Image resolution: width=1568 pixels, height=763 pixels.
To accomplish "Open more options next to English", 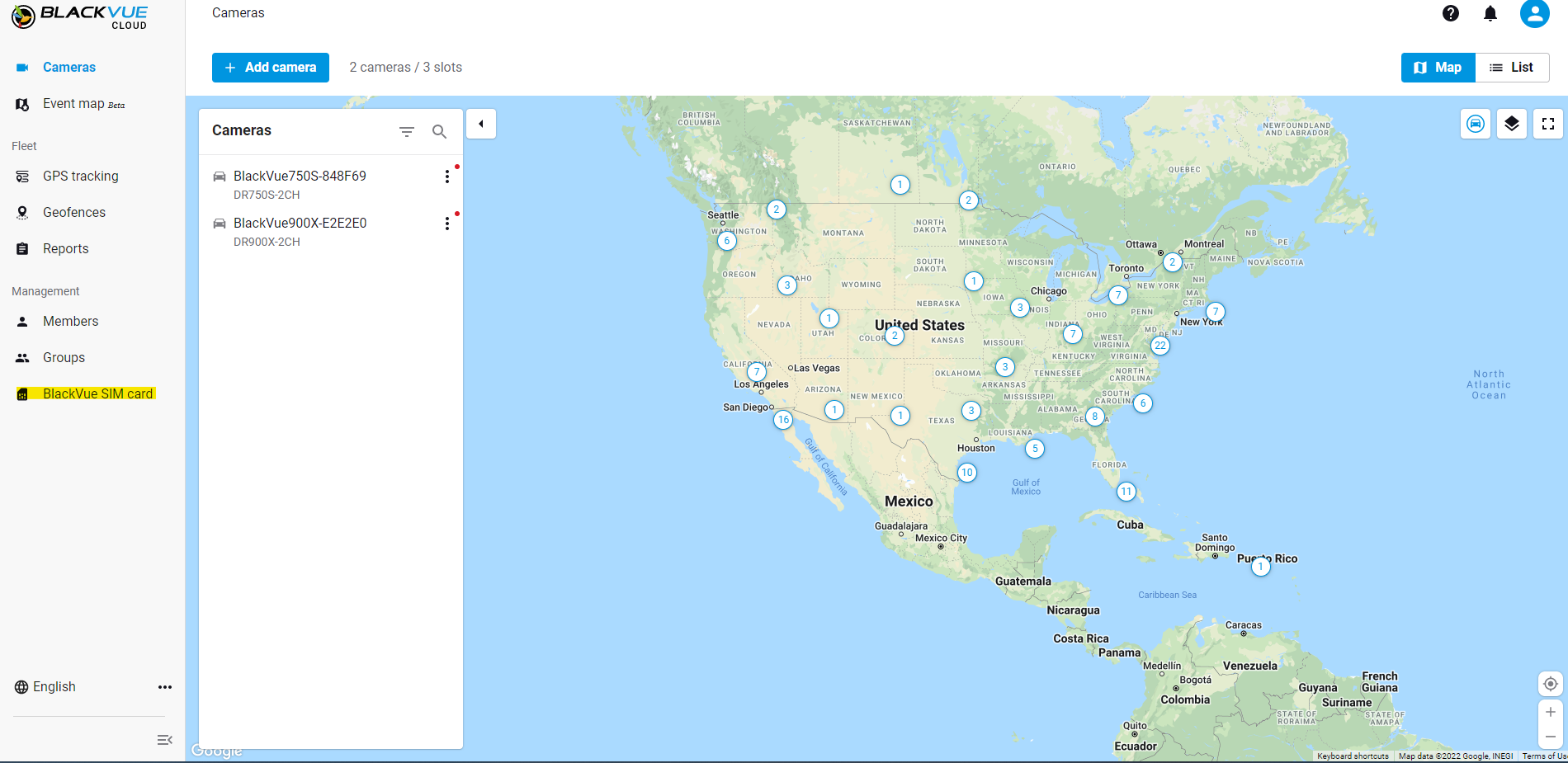I will coord(165,687).
